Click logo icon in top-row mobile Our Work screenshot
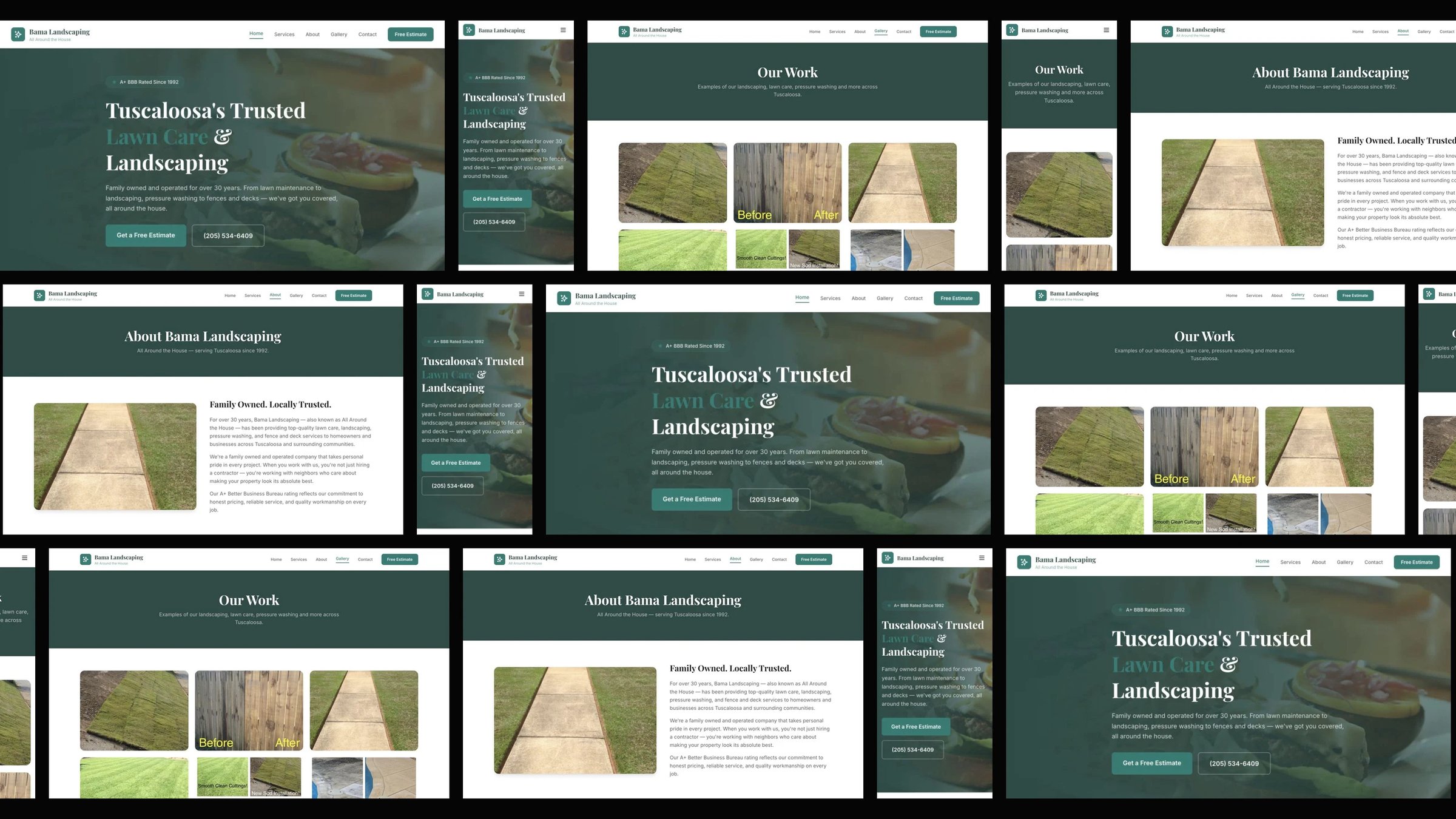1456x819 pixels. (1012, 30)
